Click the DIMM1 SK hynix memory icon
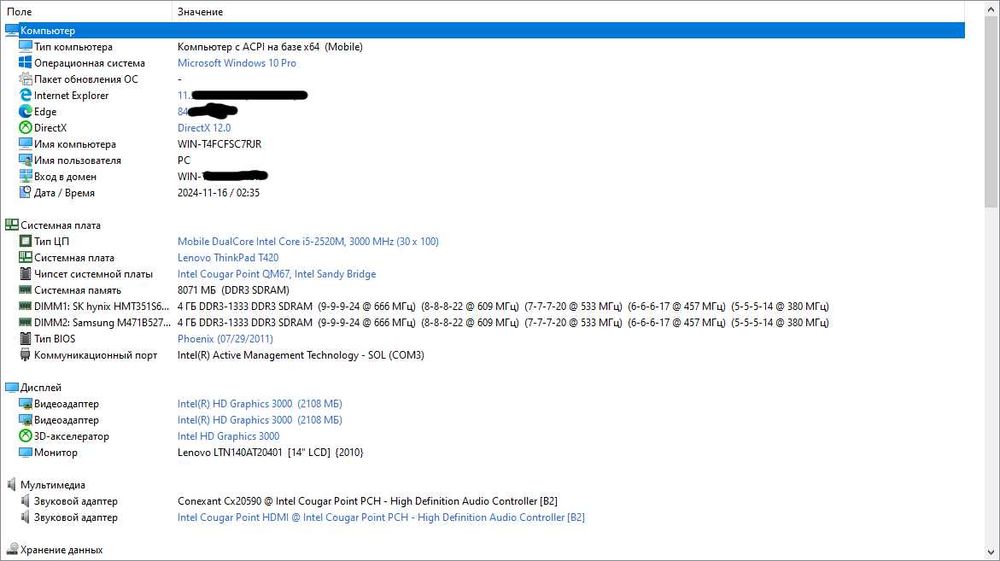Screen dimensions: 1000x561 tap(25, 306)
